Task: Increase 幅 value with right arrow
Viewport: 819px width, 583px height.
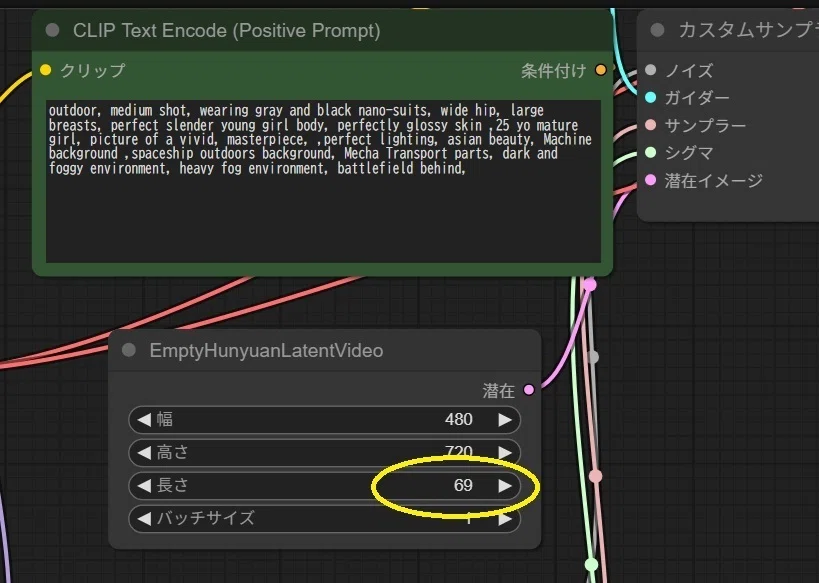Action: point(505,419)
